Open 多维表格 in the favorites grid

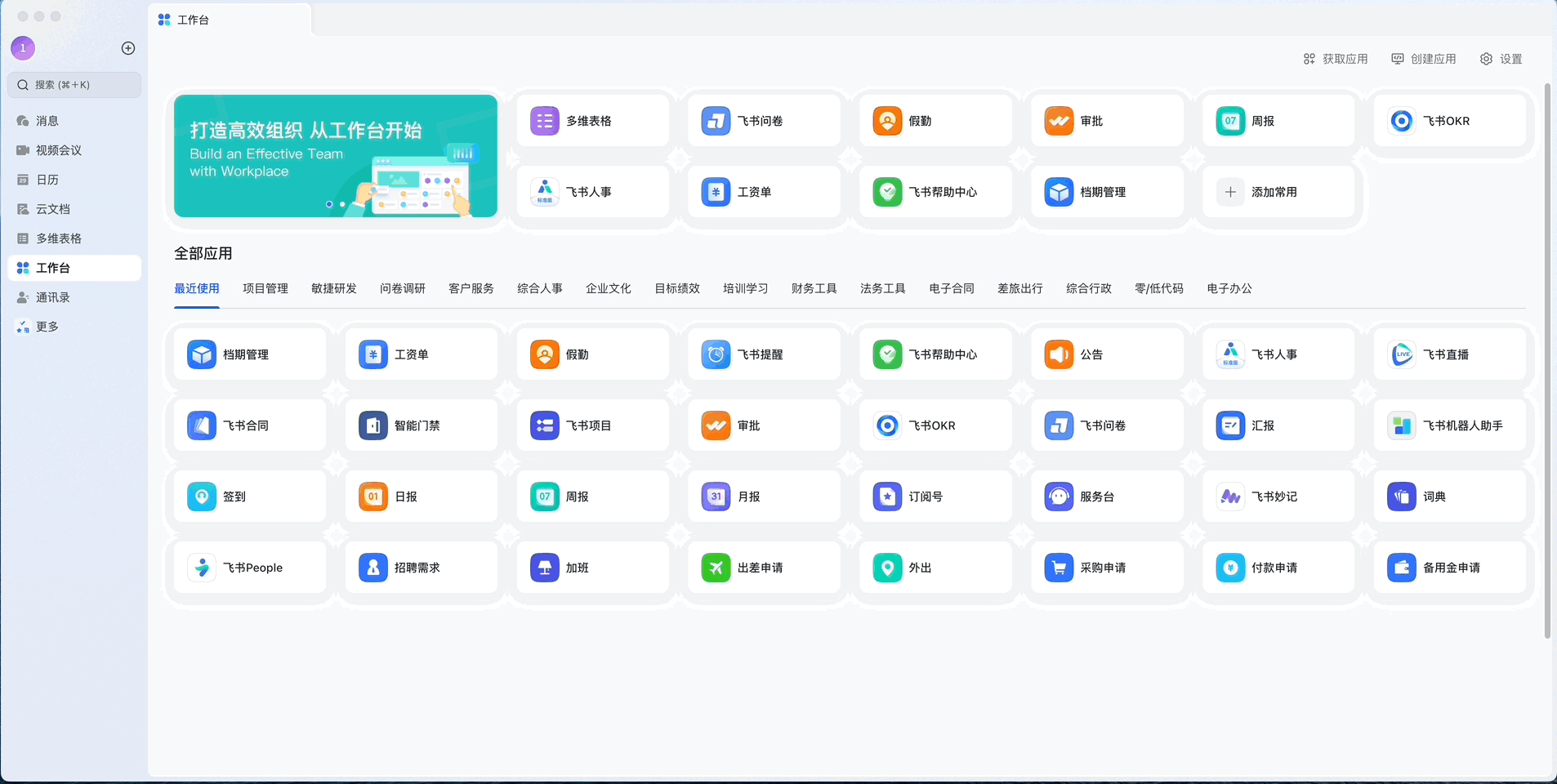tap(593, 121)
